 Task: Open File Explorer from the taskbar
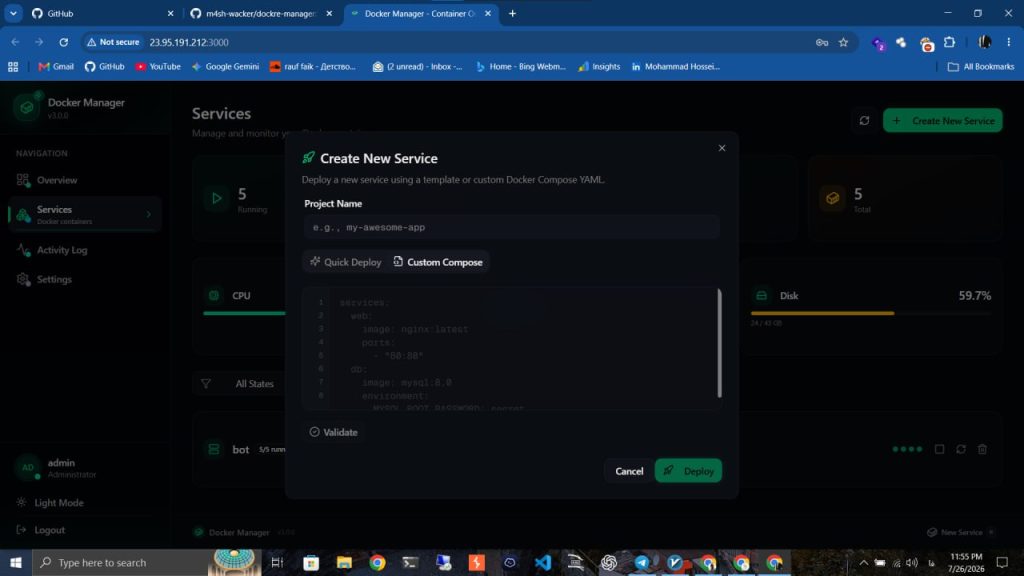344,562
